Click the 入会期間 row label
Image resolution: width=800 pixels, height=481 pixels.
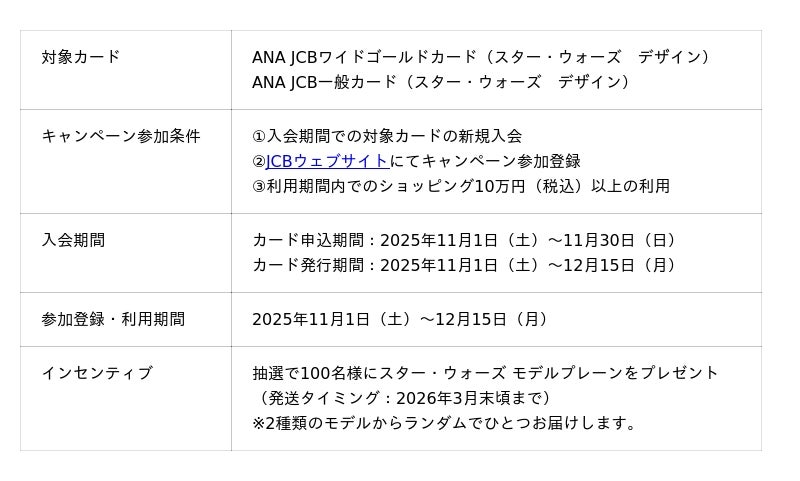(73, 240)
